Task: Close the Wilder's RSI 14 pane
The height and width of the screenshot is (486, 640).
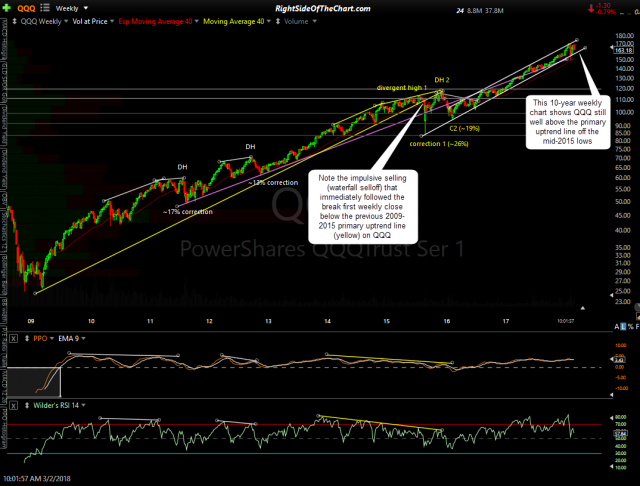Action: coord(13,406)
